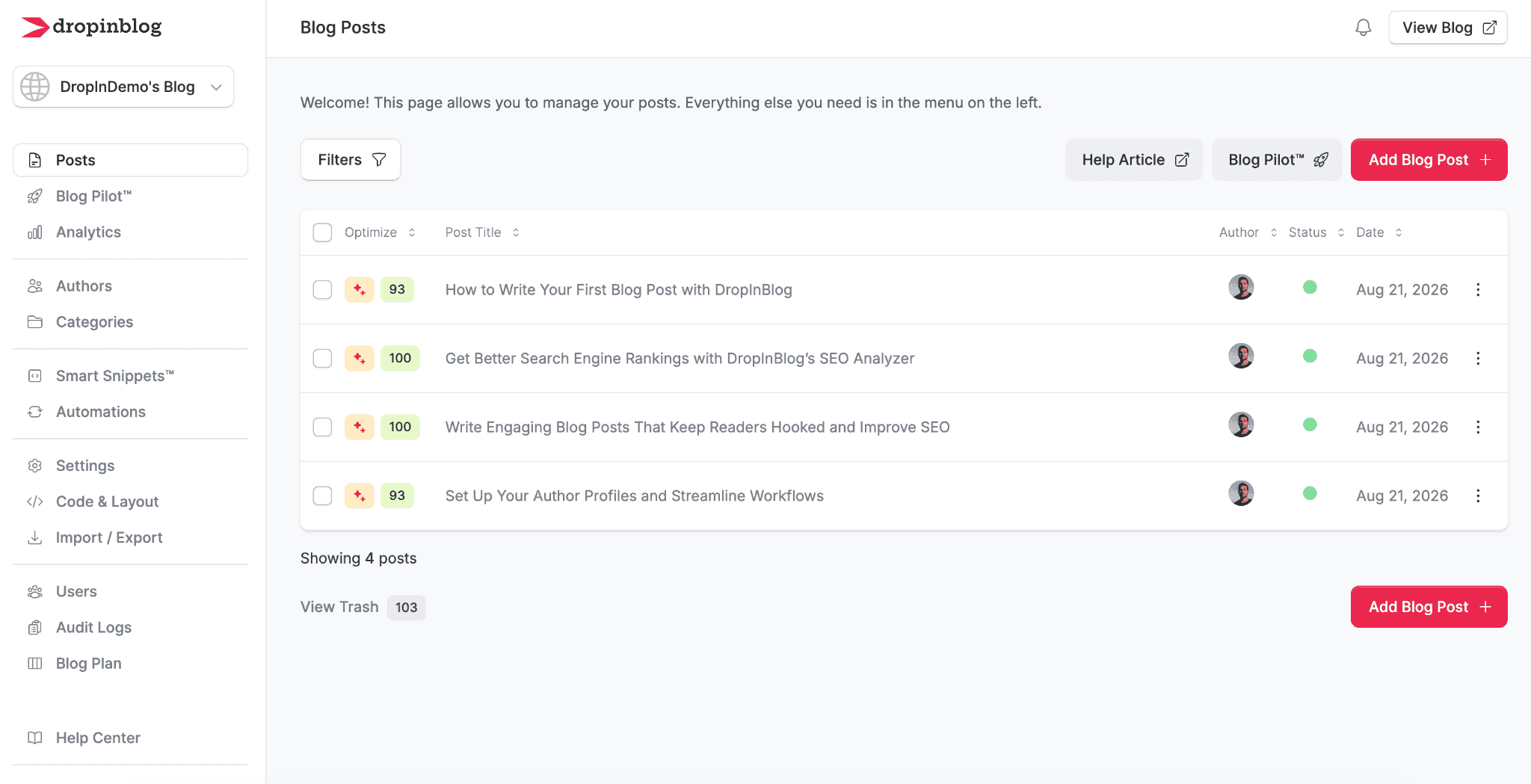Open View Trash link
This screenshot has width=1531, height=784.
pos(339,607)
